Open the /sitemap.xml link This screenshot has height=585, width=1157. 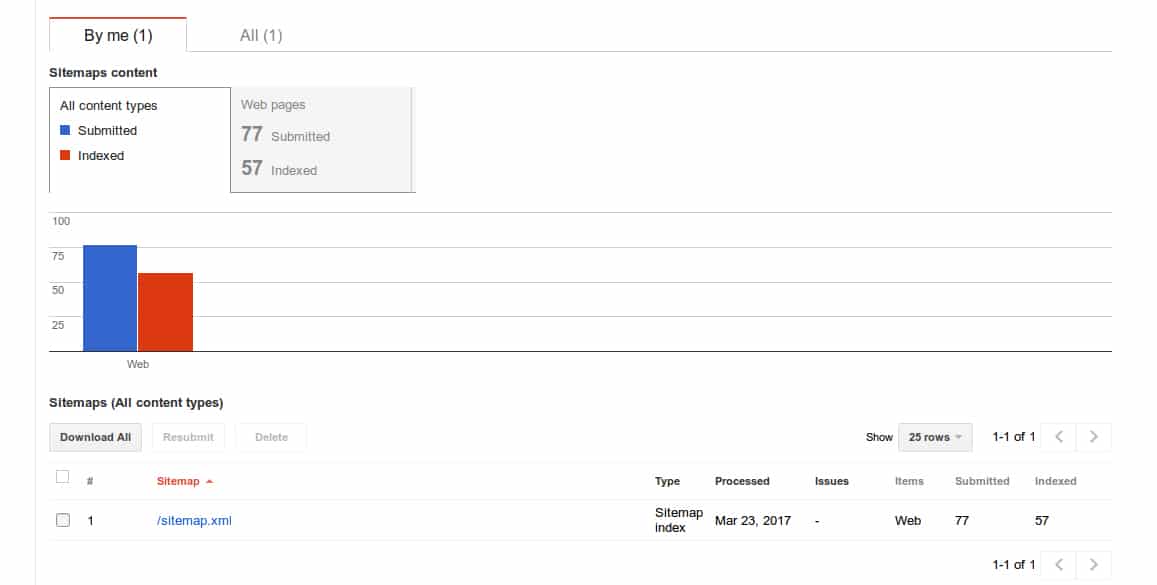[x=194, y=520]
